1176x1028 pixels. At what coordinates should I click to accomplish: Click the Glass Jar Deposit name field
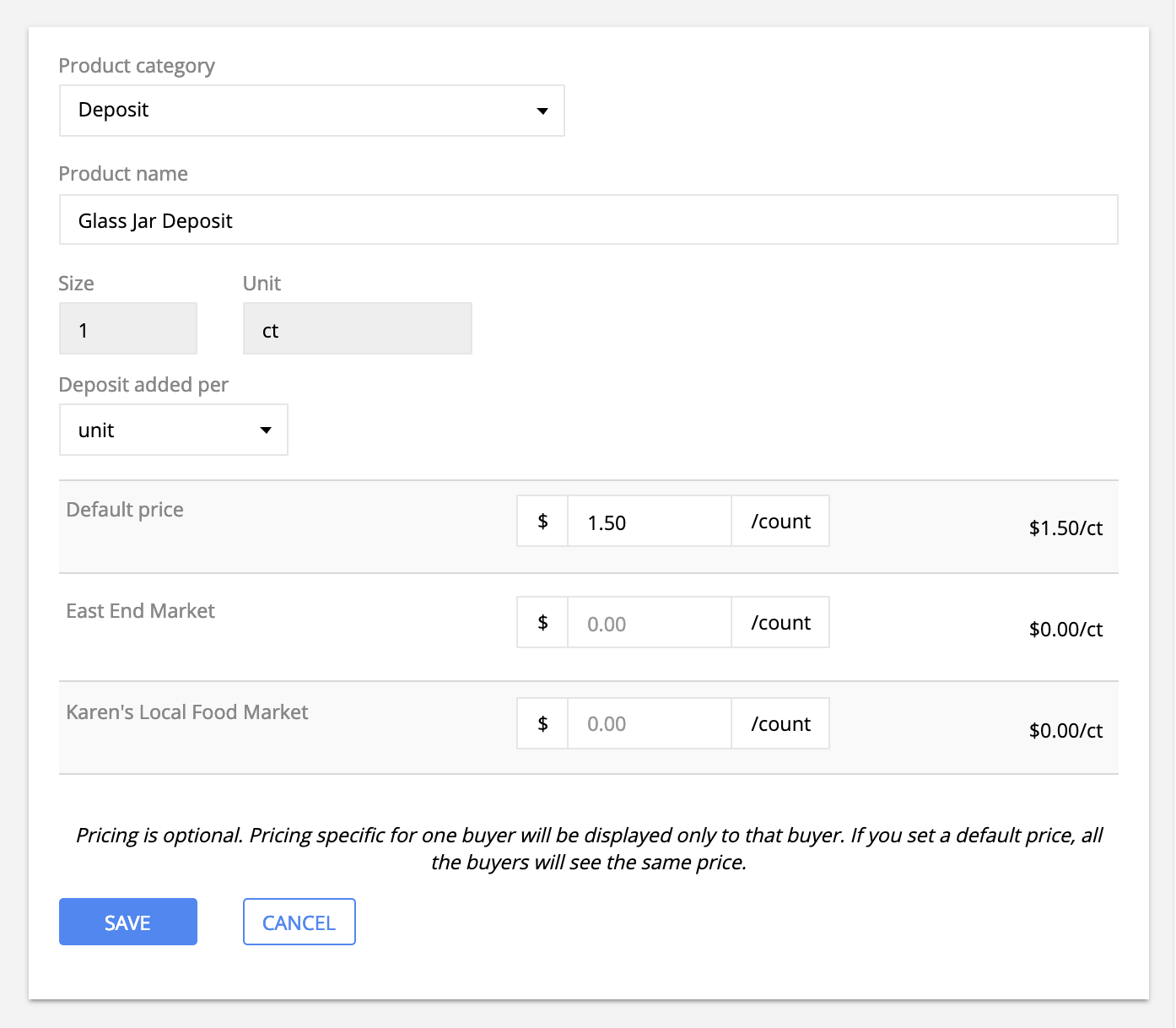pyautogui.click(x=588, y=220)
